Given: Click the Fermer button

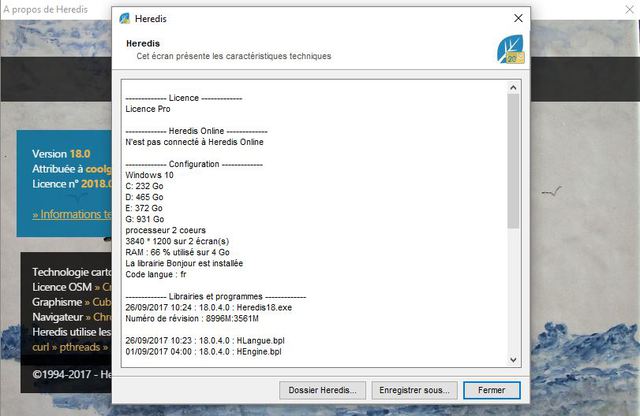Looking at the screenshot, I should point(492,390).
